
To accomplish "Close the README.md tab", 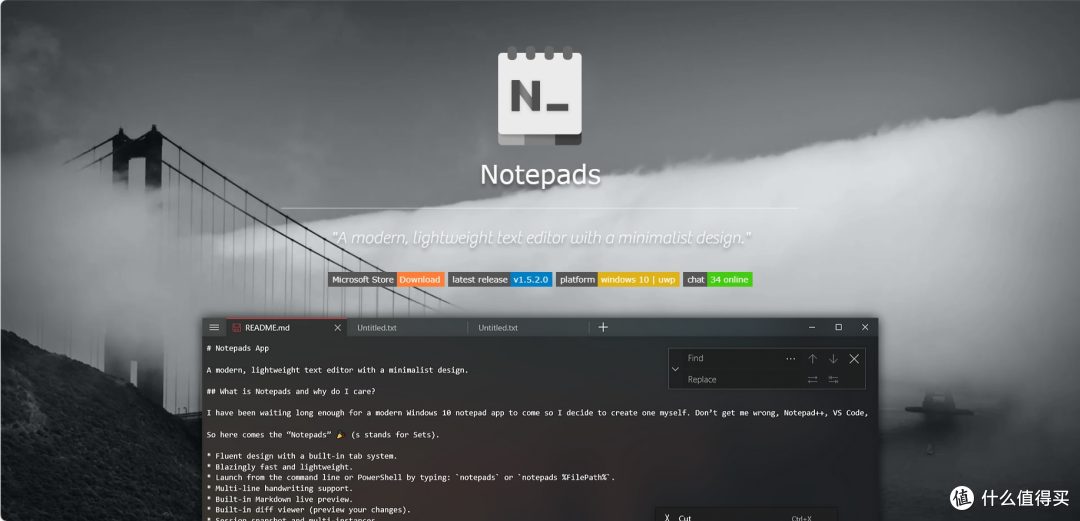I will click(338, 328).
